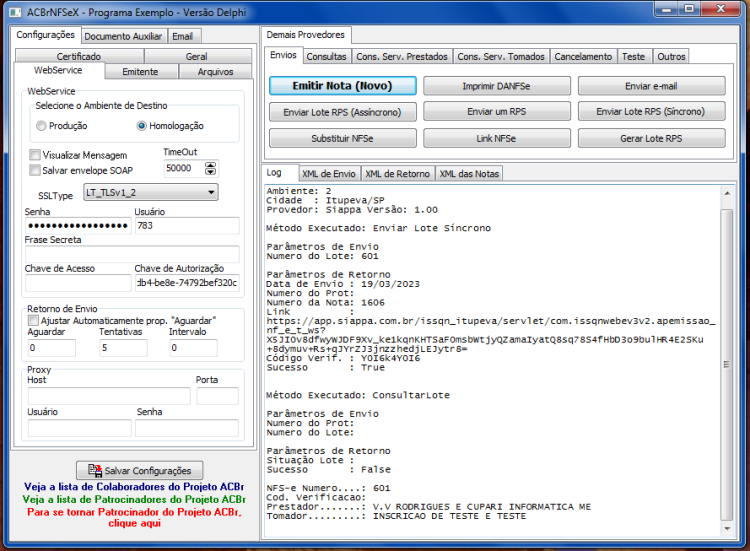Viewport: 750px width, 551px height.
Task: Open the Cancelamento tab
Action: (583, 56)
